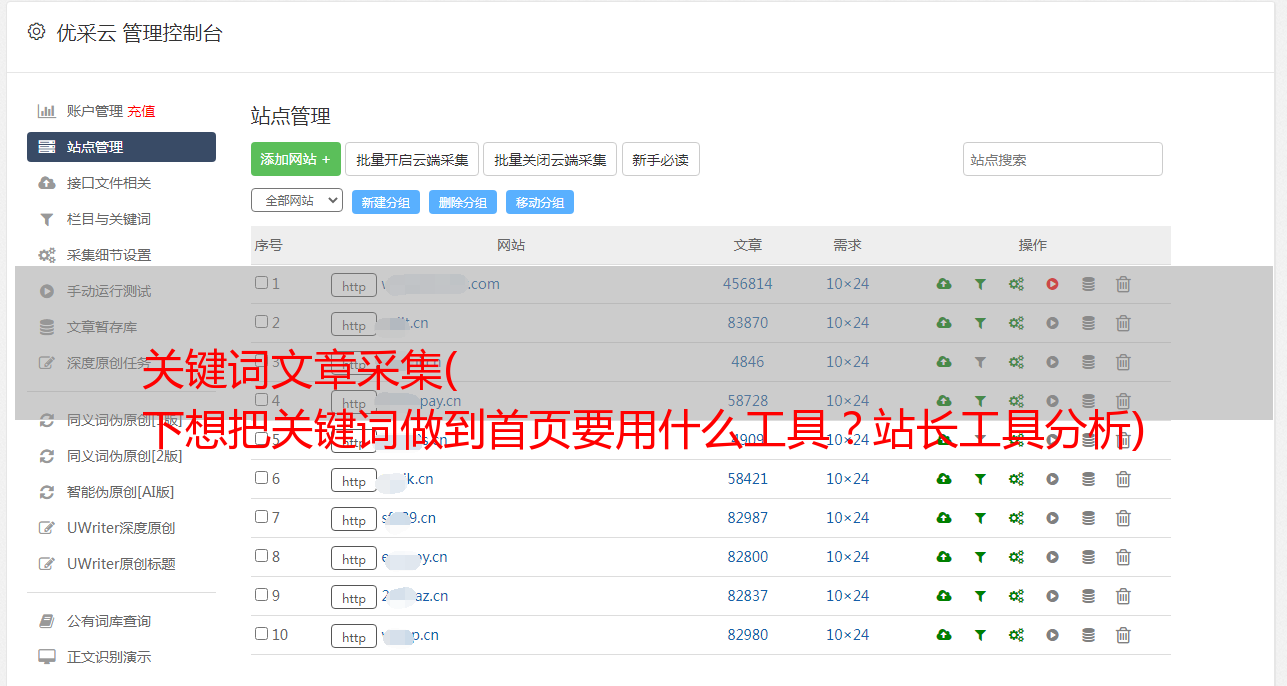Open 智能伪原创[AI版] sidebar item

click(120, 492)
